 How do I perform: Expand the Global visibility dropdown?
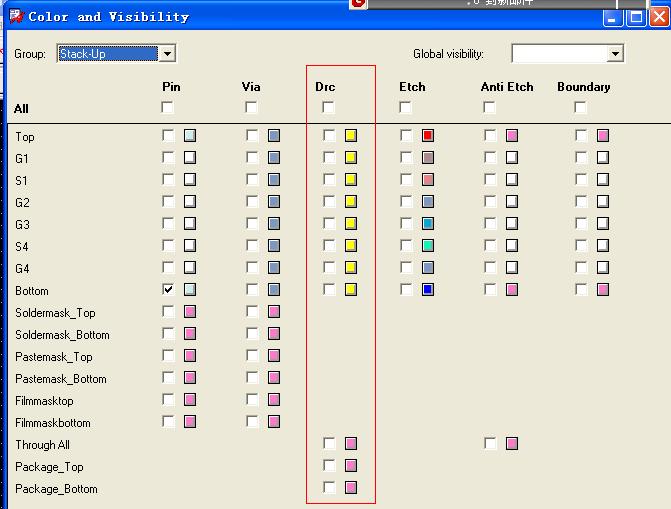[x=615, y=54]
